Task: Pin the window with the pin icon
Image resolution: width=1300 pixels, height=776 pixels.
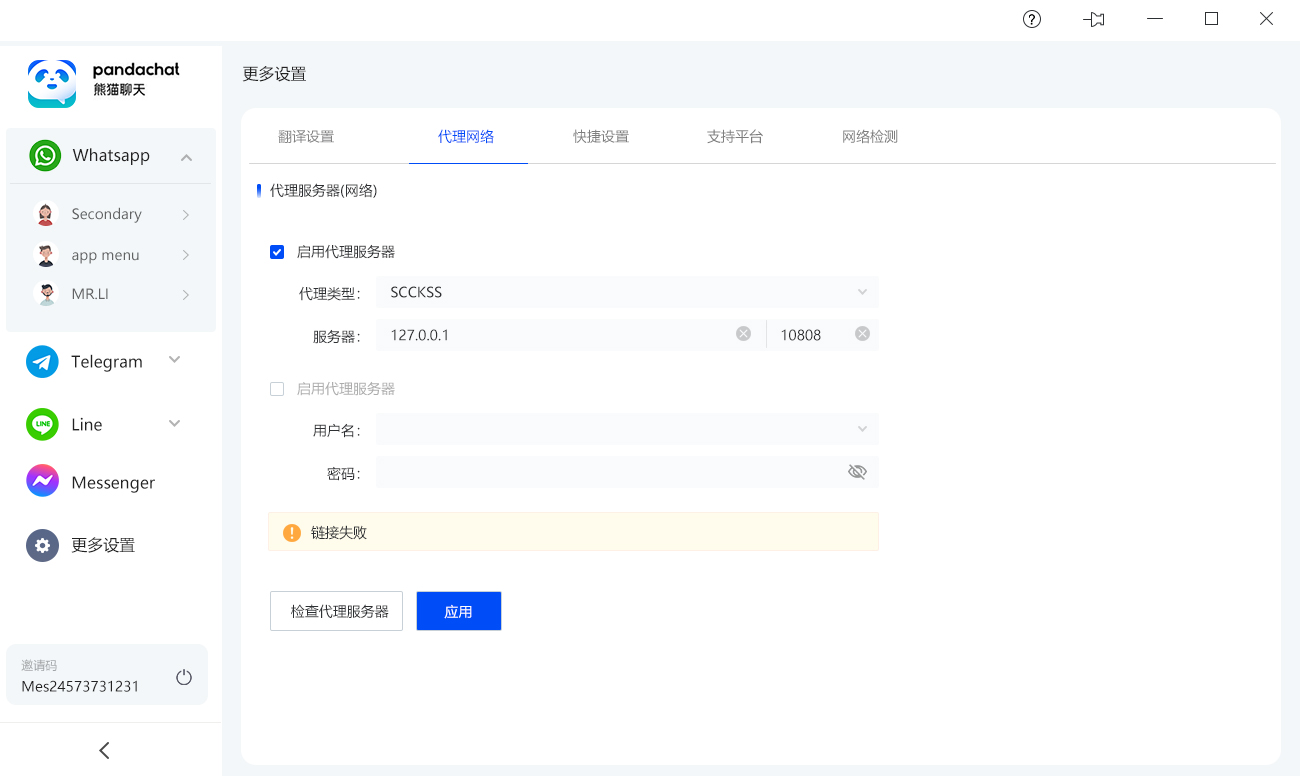Action: (x=1094, y=19)
